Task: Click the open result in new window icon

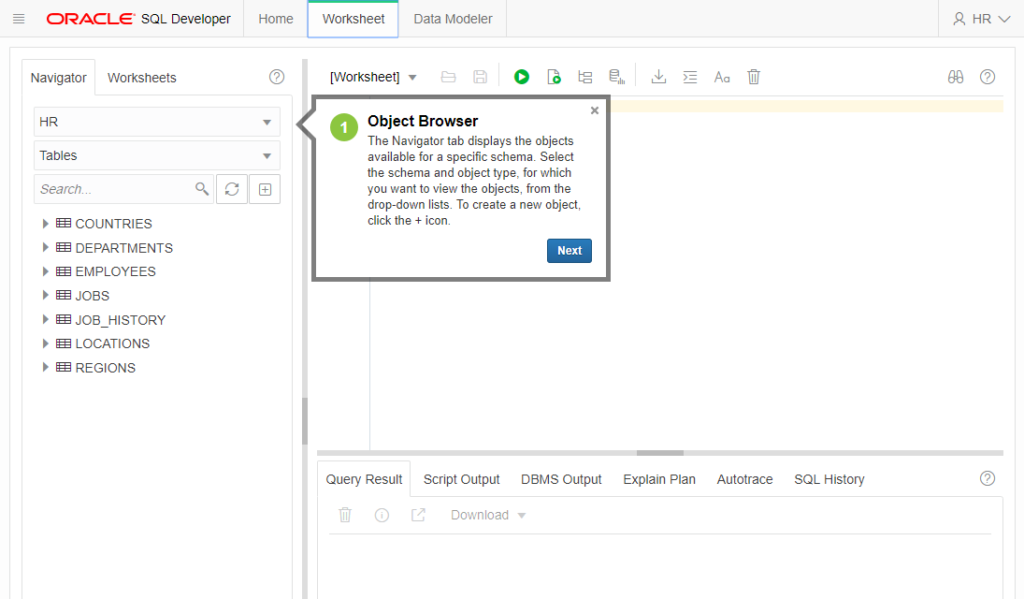Action: [418, 515]
